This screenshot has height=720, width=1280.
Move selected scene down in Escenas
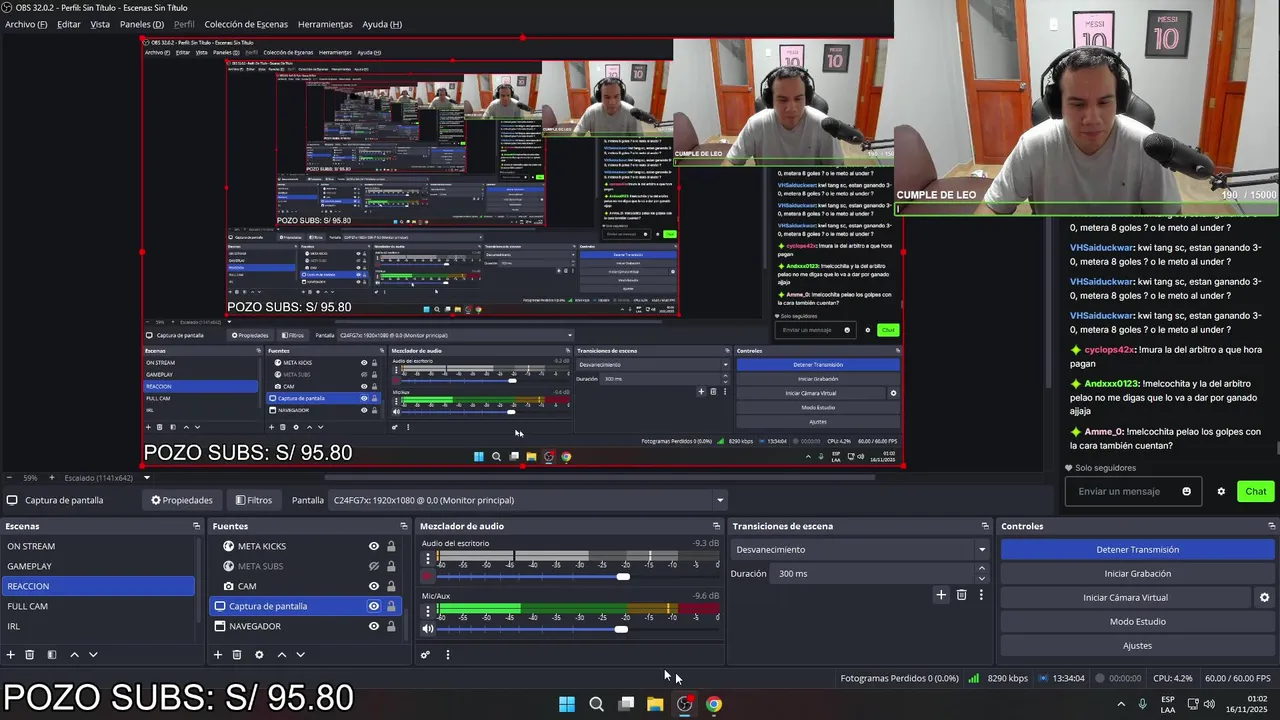click(x=93, y=655)
